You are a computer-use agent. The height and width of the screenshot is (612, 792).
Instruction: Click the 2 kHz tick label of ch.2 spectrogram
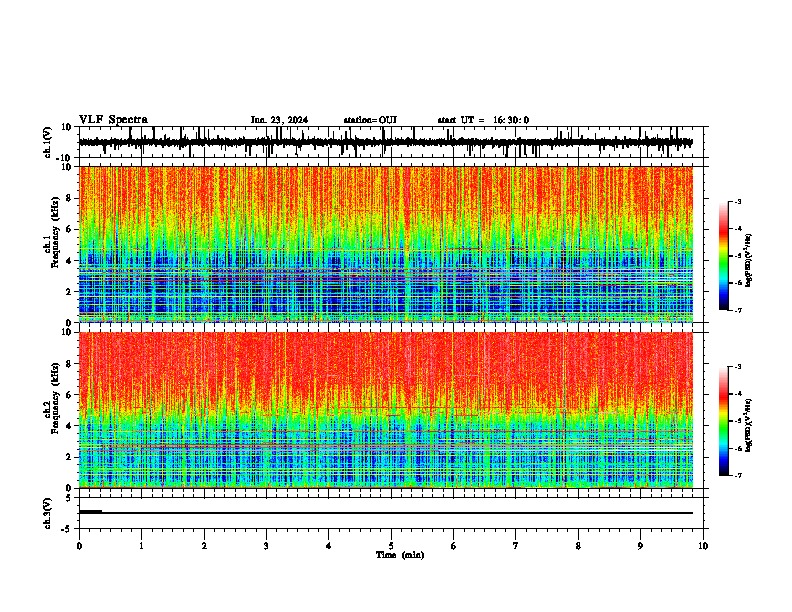coord(69,457)
